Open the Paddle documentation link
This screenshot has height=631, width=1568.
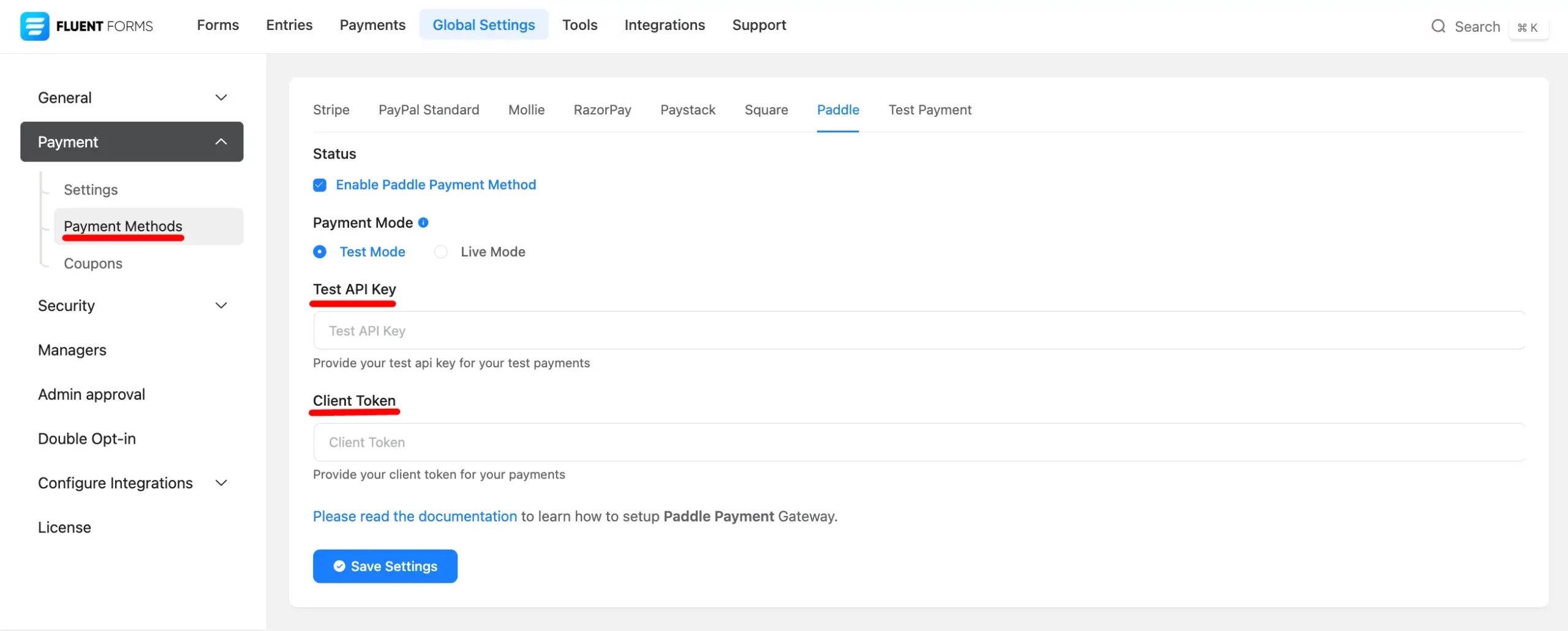415,516
